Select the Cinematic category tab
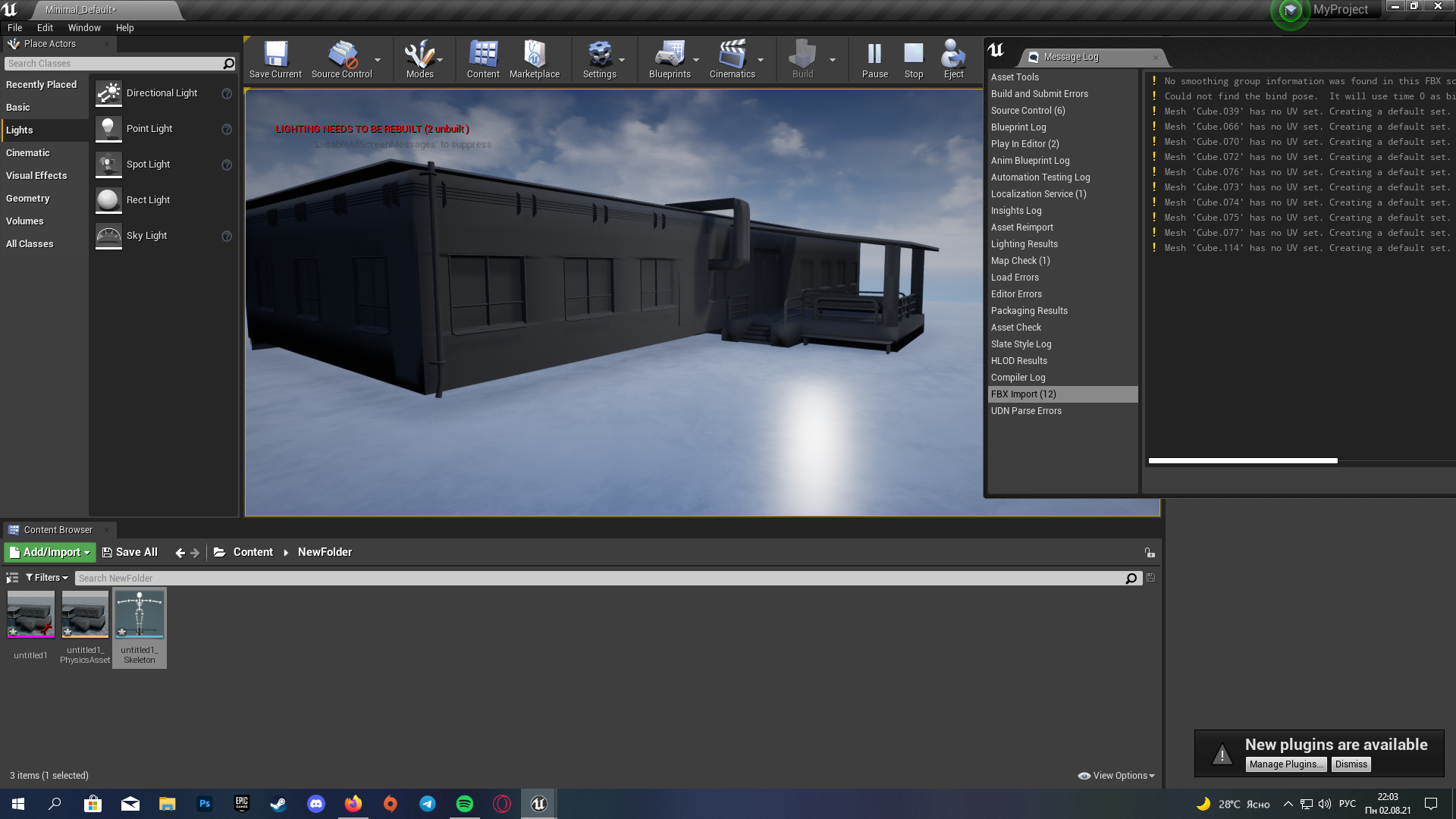This screenshot has height=819, width=1456. pos(28,153)
